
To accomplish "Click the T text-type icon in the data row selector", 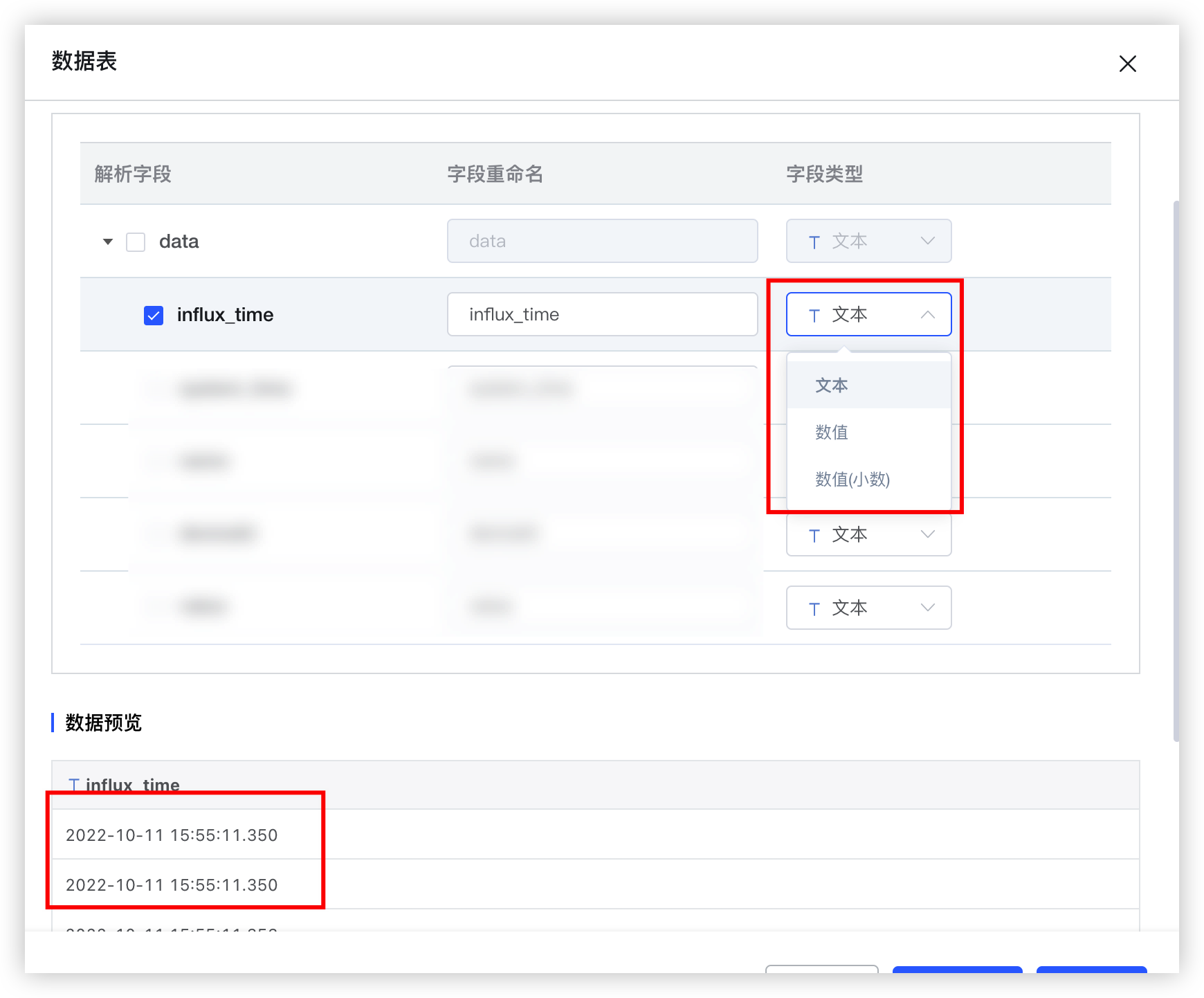I will coord(814,241).
